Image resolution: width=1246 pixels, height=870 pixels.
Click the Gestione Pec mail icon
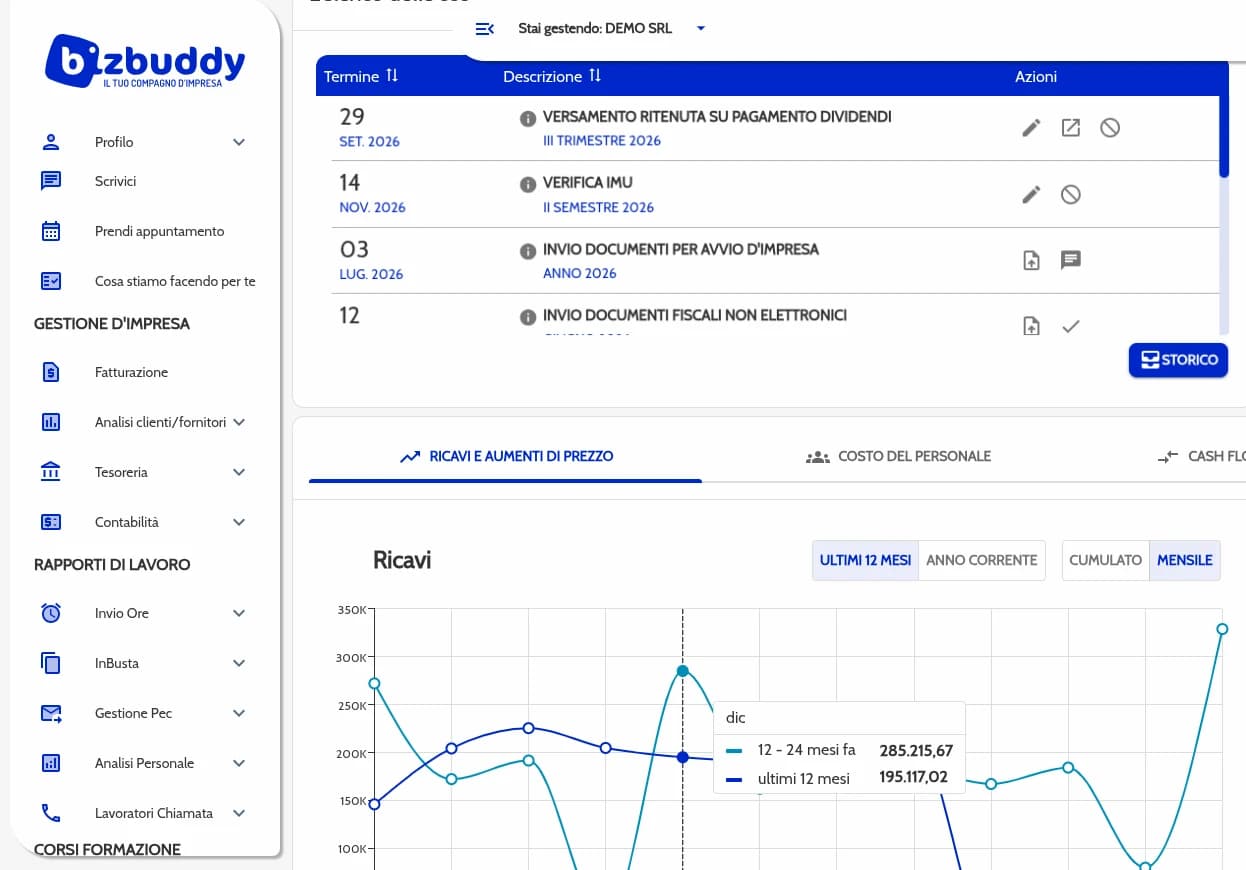point(51,713)
